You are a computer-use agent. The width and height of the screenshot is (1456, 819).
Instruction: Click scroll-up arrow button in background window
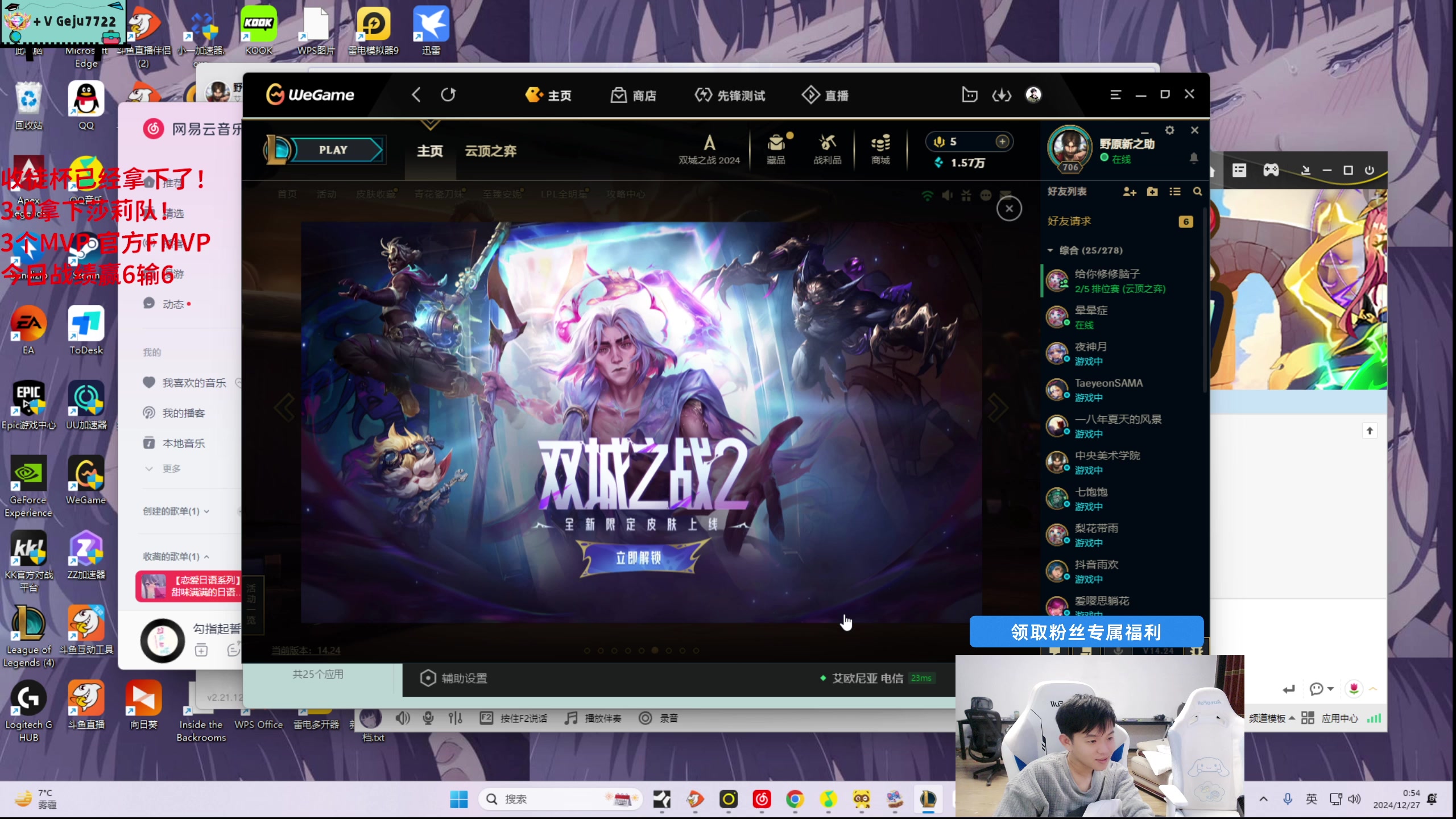(x=1370, y=431)
